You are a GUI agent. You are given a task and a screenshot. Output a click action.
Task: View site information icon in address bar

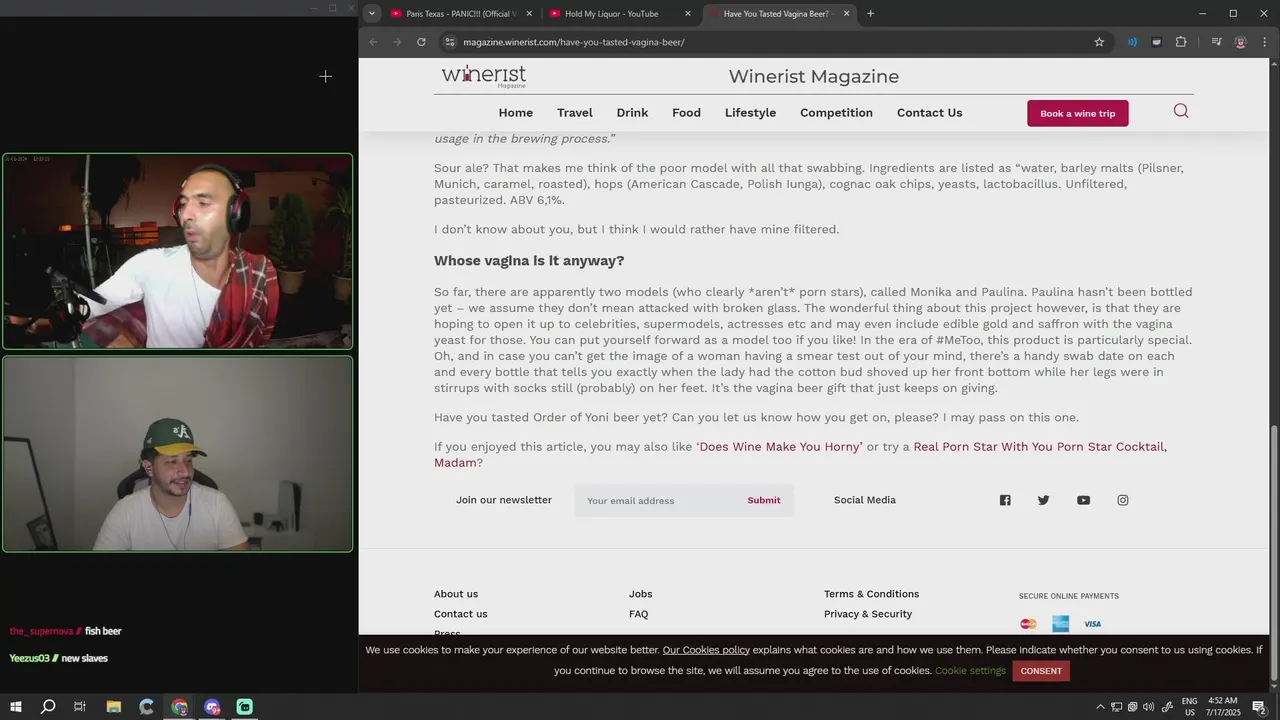pyautogui.click(x=450, y=42)
